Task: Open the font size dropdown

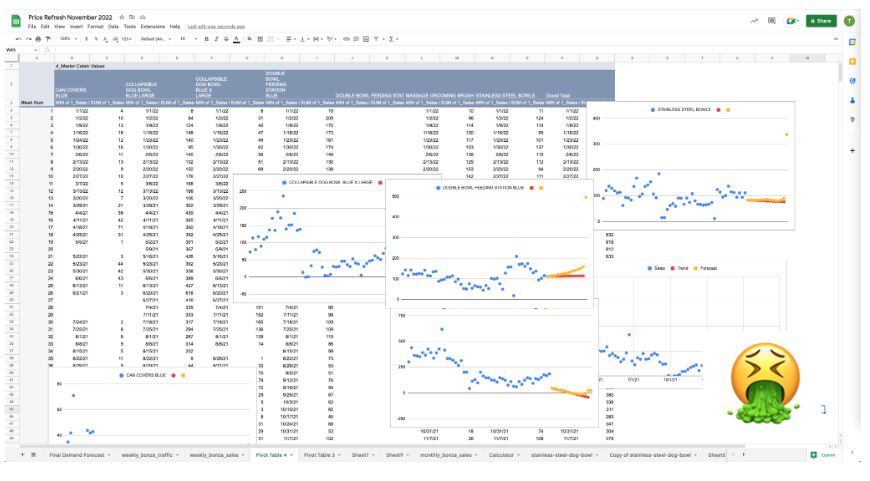Action: (188, 39)
